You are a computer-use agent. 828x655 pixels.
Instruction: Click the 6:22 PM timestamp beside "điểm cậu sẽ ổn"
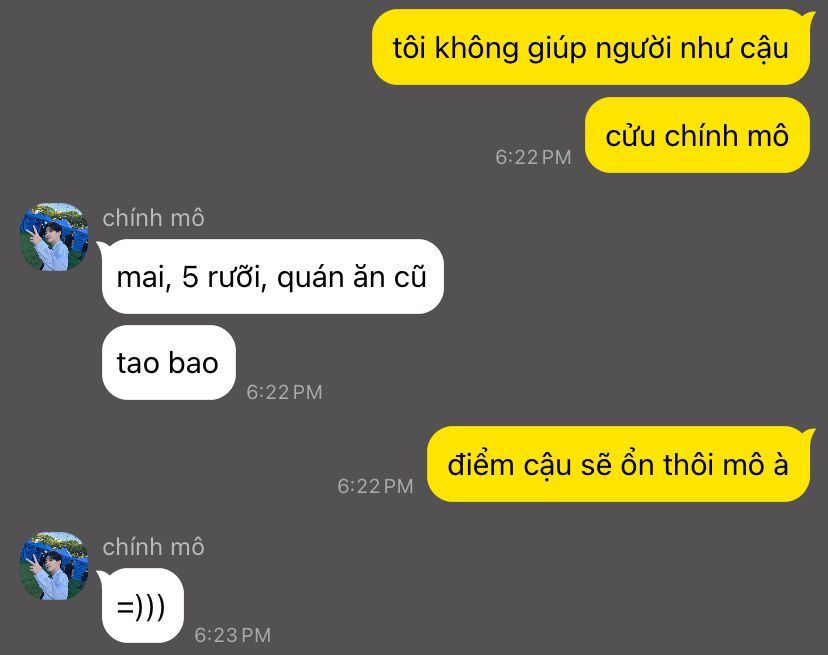(x=375, y=486)
